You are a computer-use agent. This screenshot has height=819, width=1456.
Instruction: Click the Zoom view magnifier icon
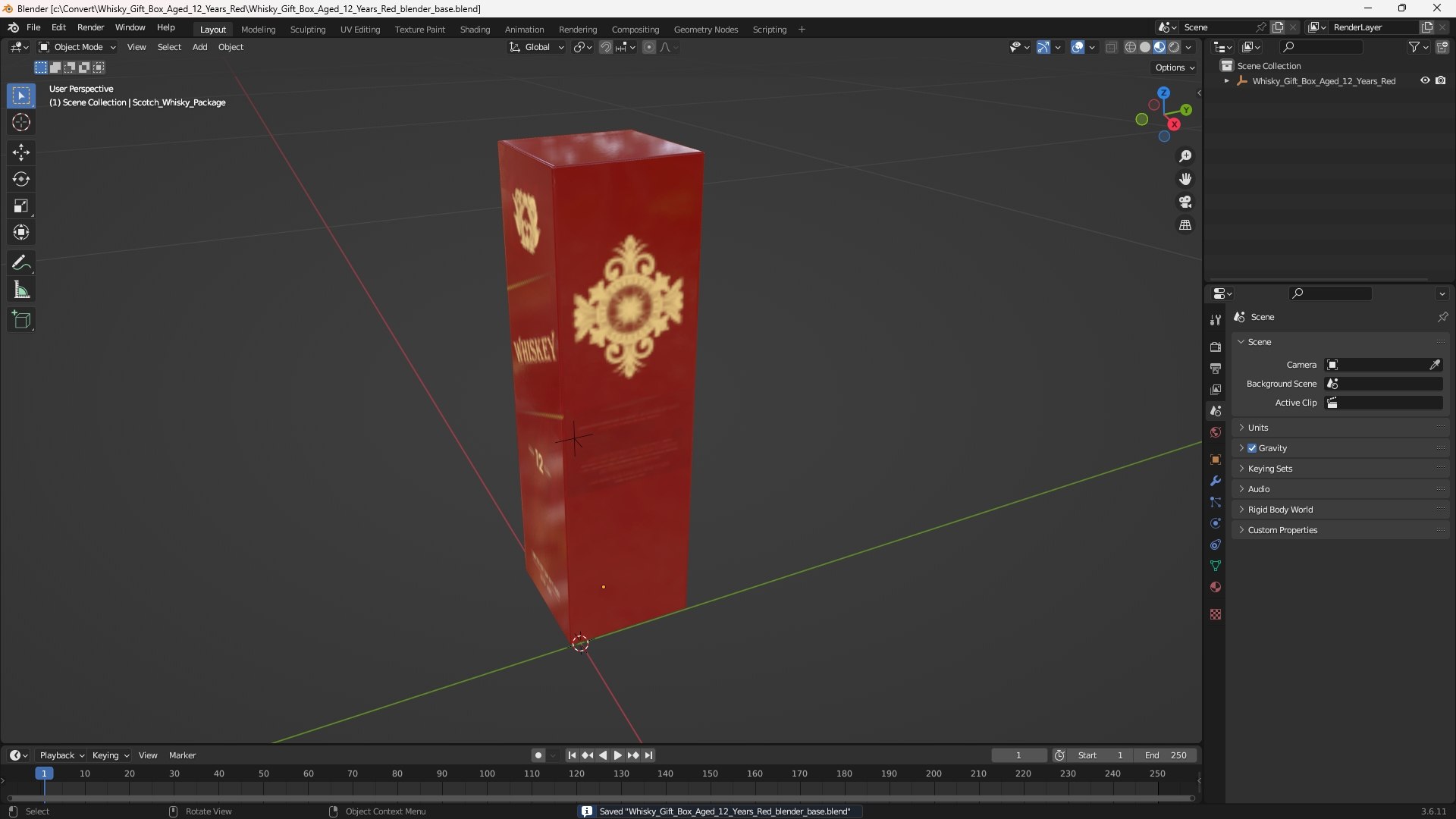click(x=1185, y=156)
